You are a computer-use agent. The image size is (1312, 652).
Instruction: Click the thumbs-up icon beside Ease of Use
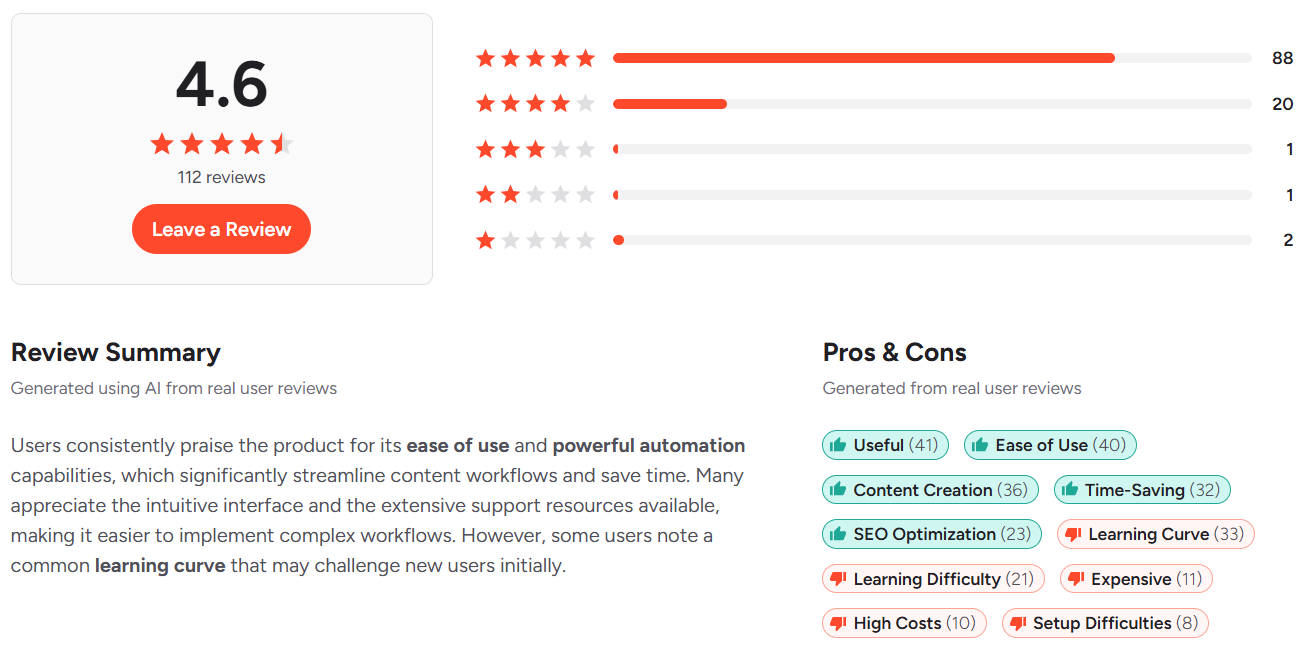[x=981, y=444]
